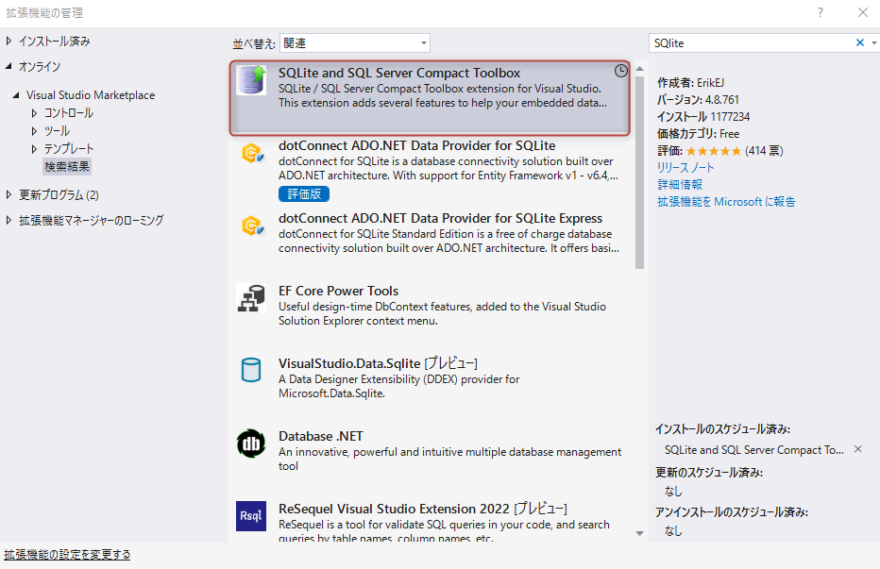Click scheduled entry SQLite and SQL Server Compact To...

[754, 449]
